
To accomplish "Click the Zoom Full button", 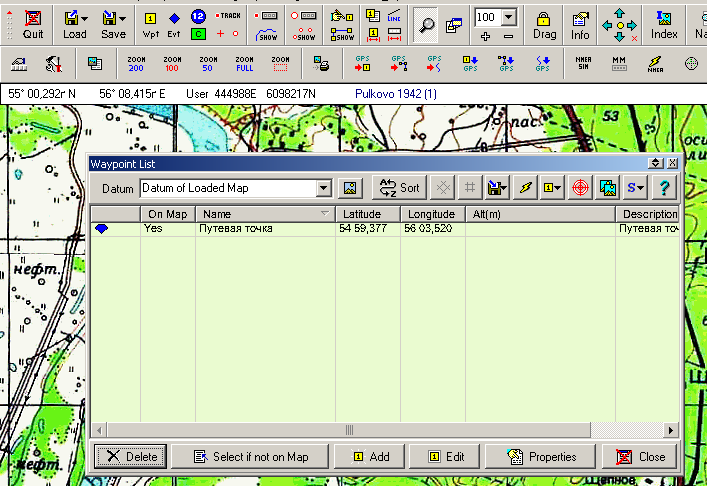I will coord(246,64).
